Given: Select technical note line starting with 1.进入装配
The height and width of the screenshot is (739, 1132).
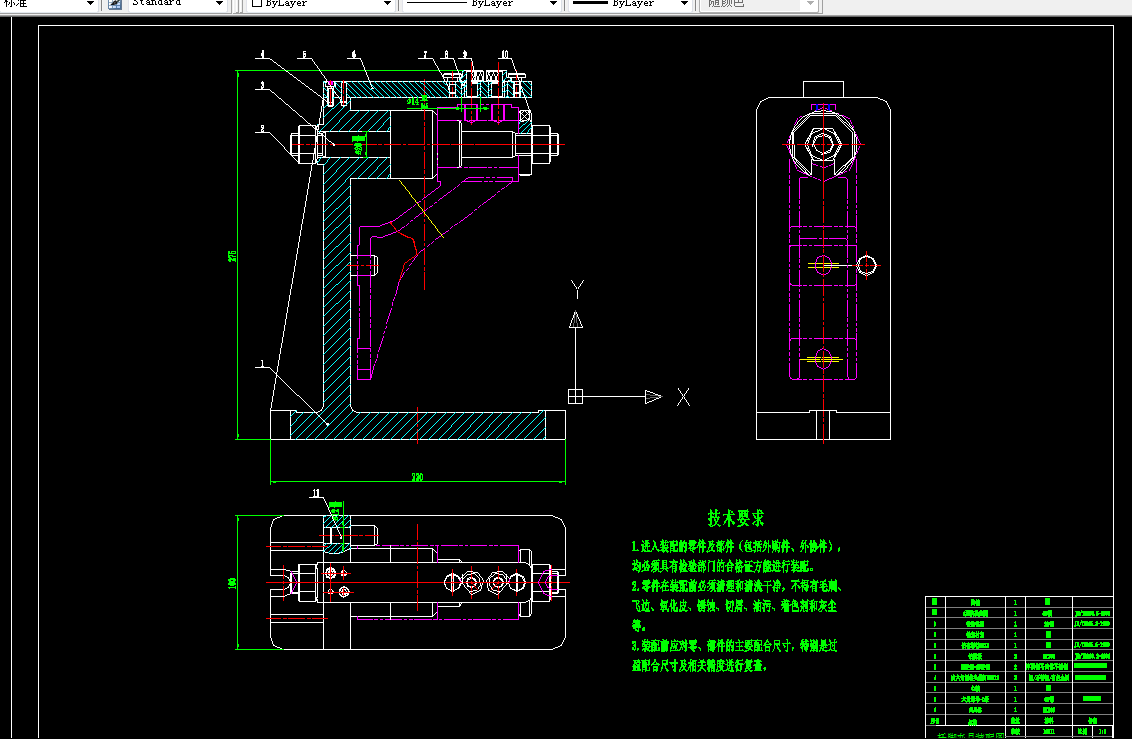Looking at the screenshot, I should click(x=736, y=547).
